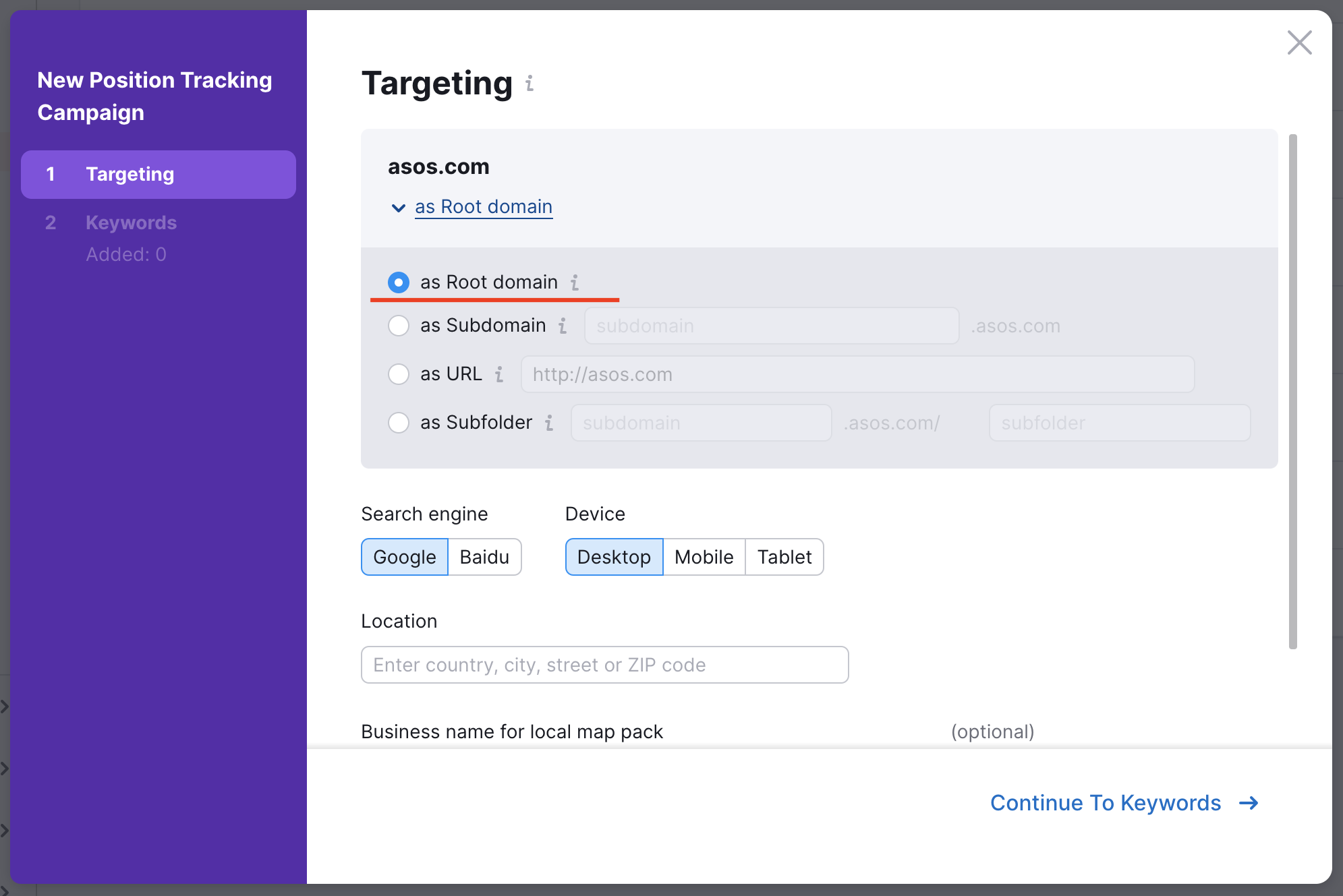Click Business name for local map pack label

(512, 731)
